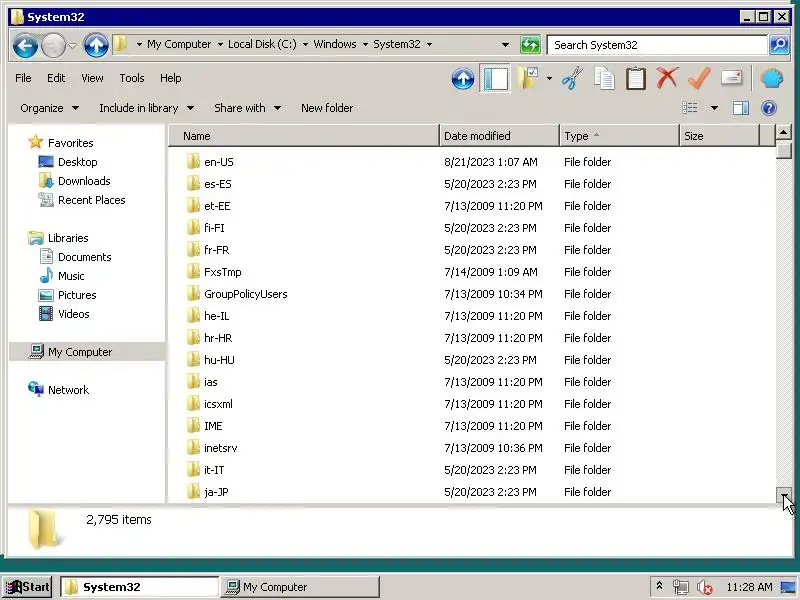
Task: Toggle the navigation pane toolbar icon
Action: (495, 79)
